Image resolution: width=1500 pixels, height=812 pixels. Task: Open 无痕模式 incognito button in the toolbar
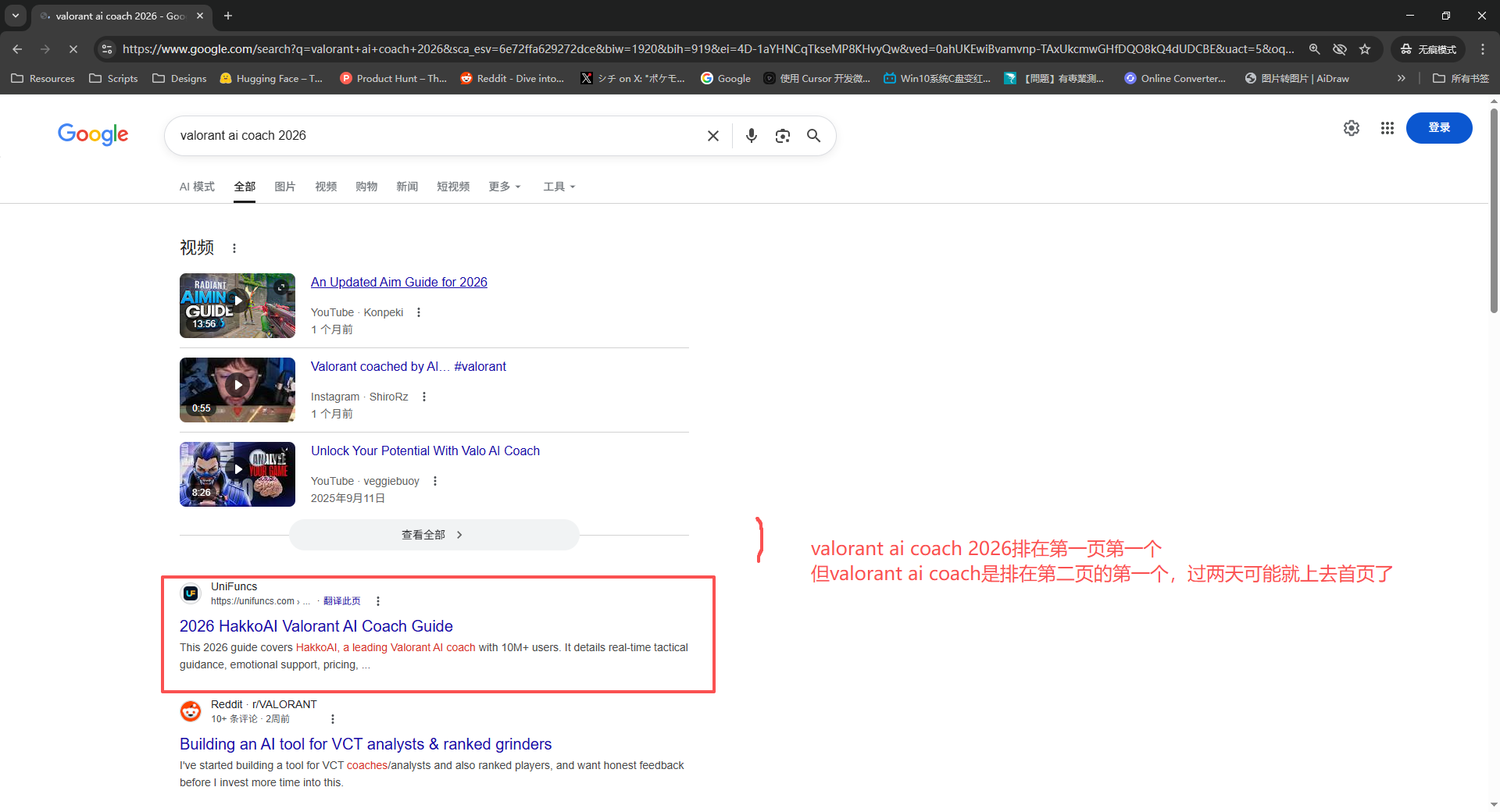click(1428, 48)
